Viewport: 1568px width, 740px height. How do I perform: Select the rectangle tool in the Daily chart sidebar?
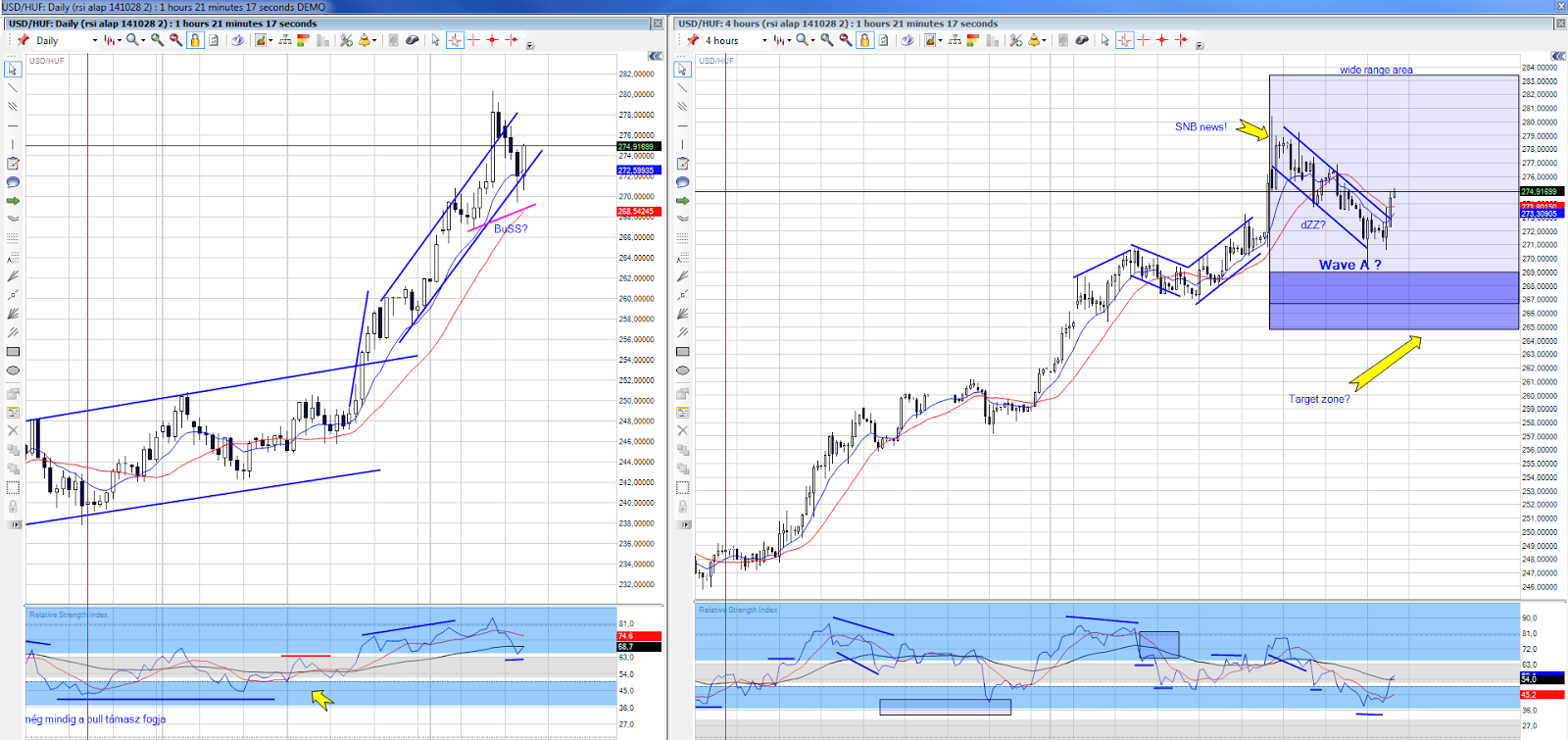13,351
